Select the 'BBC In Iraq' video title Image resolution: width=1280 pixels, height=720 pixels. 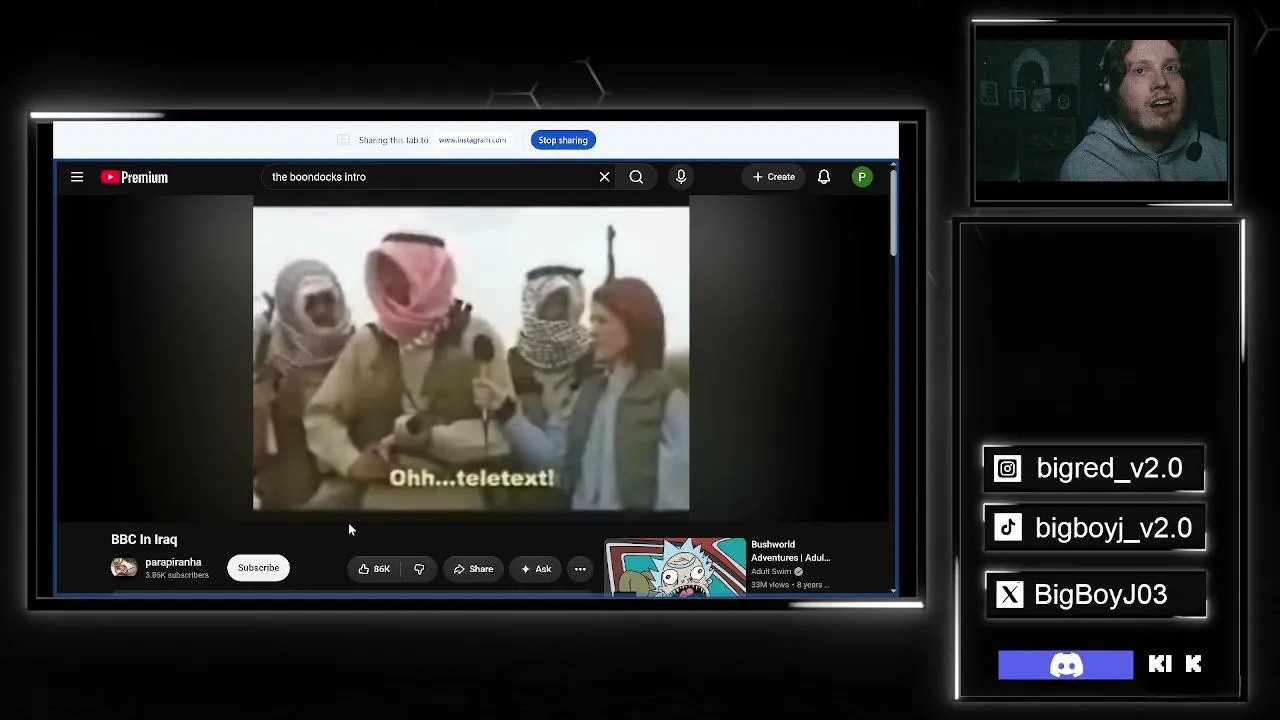click(144, 539)
